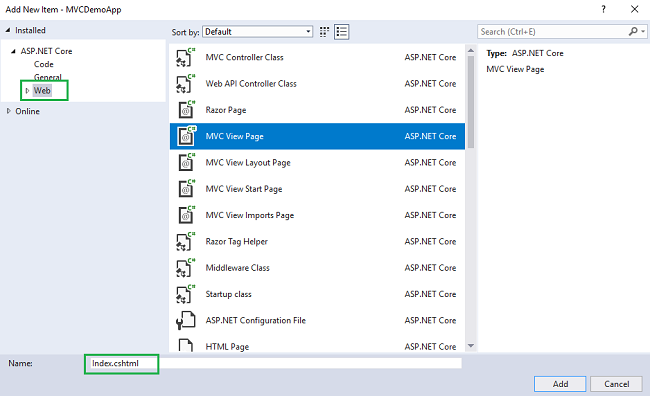The image size is (650, 396).
Task: Select the MVC View Layout Page icon
Action: [x=186, y=163]
